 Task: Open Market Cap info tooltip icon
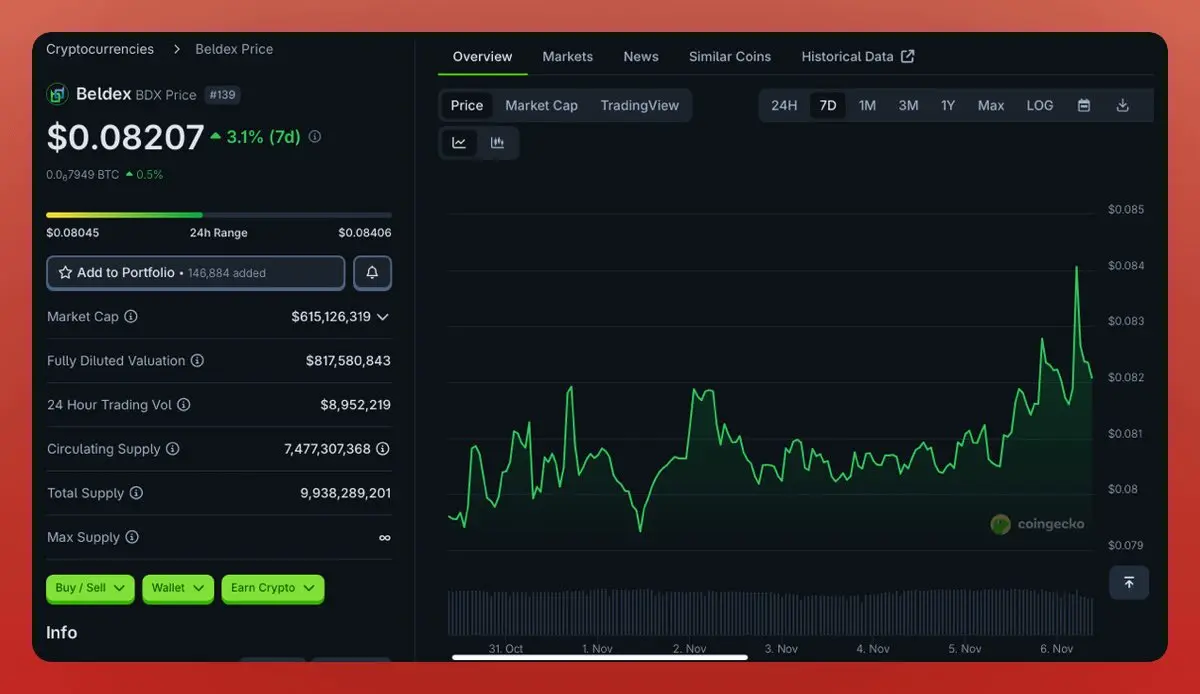point(131,316)
